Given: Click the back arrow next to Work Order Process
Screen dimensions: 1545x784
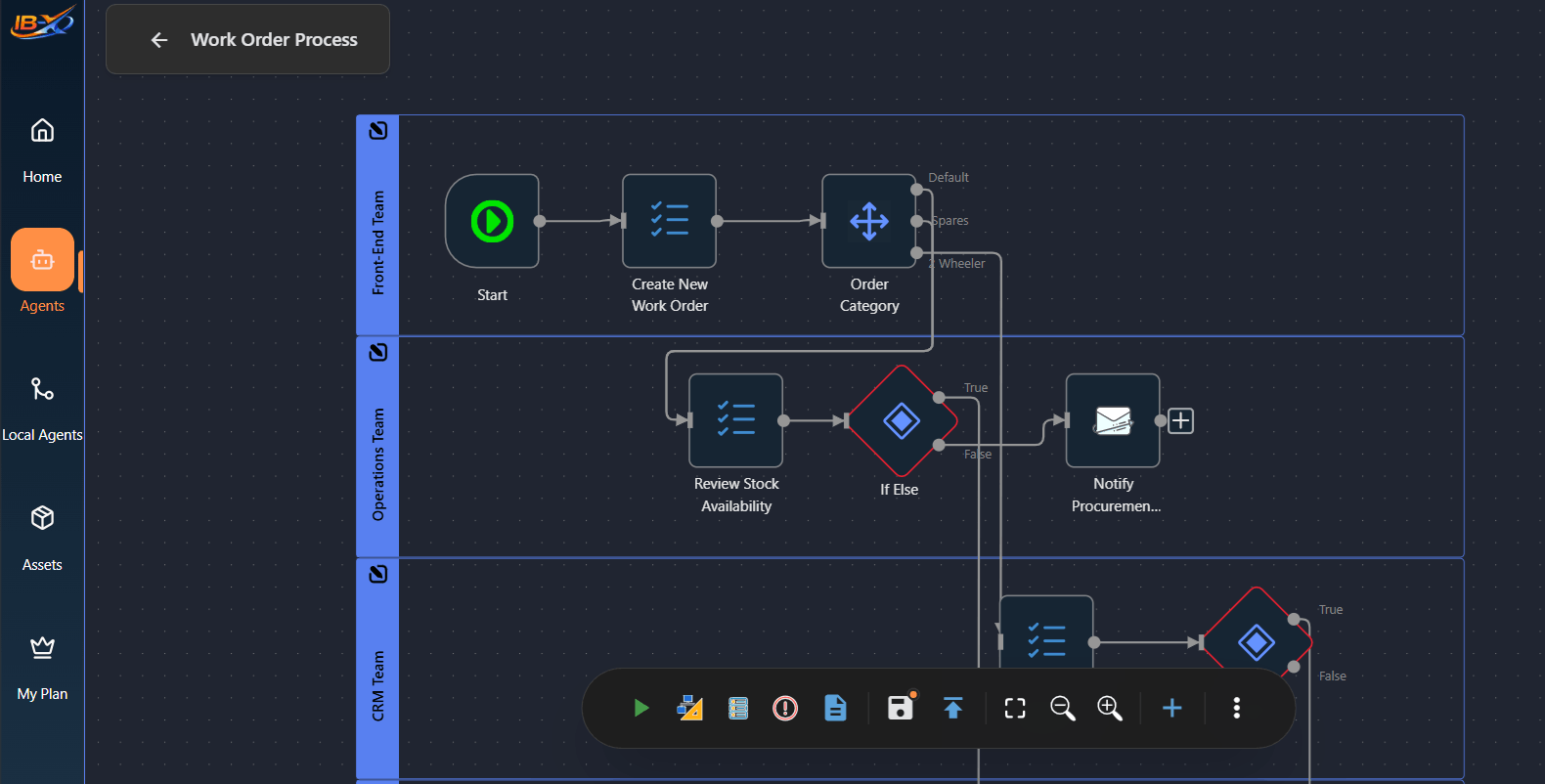Looking at the screenshot, I should [x=159, y=40].
